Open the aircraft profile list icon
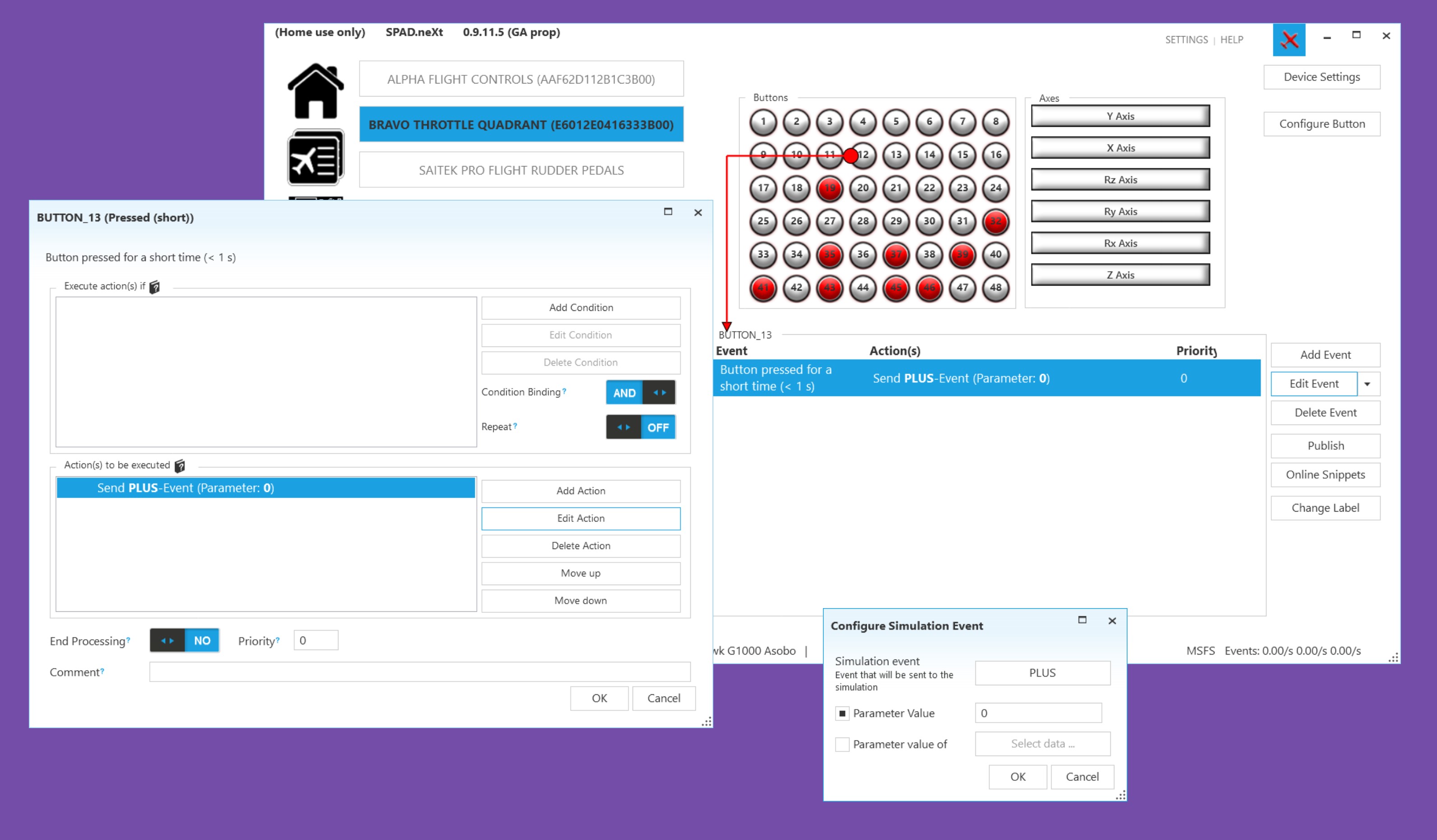Screen dimensions: 1437x840 click(315, 158)
